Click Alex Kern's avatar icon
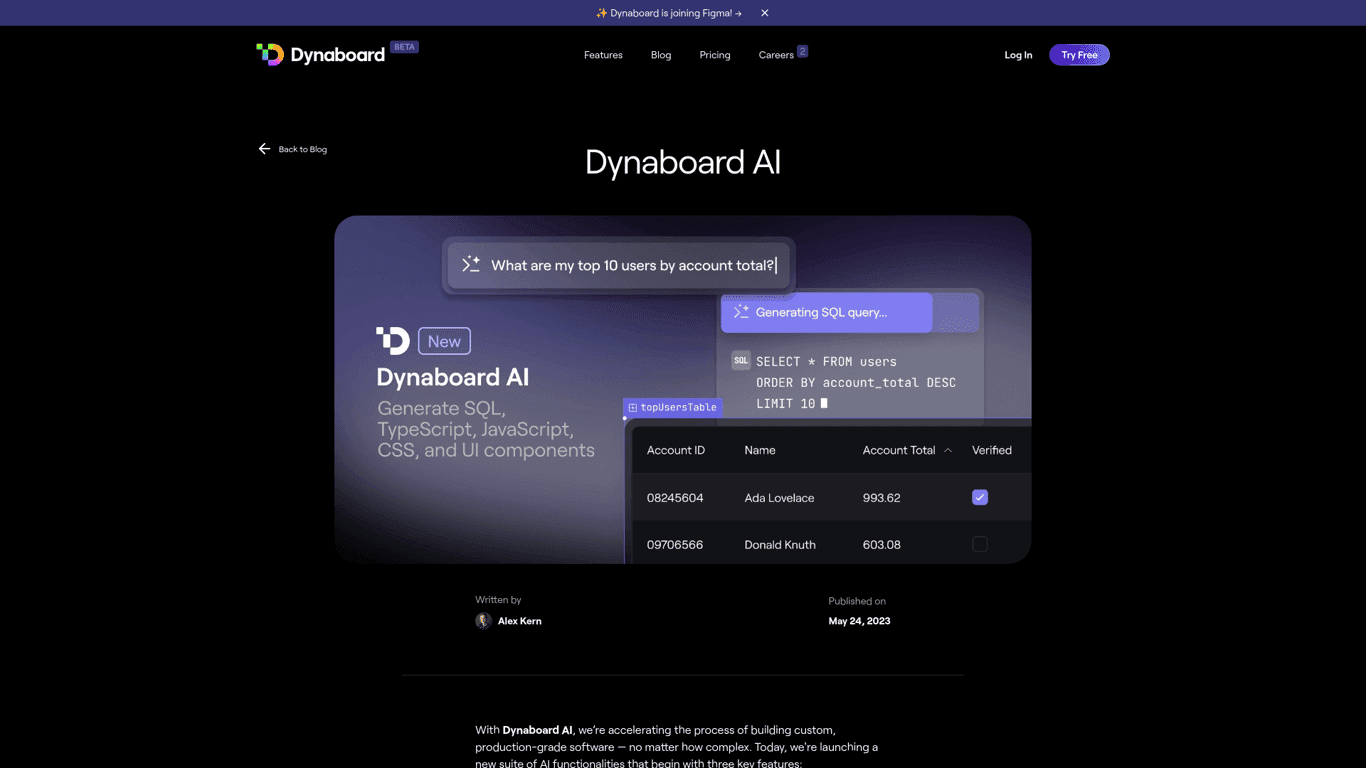Viewport: 1366px width, 768px height. (483, 620)
